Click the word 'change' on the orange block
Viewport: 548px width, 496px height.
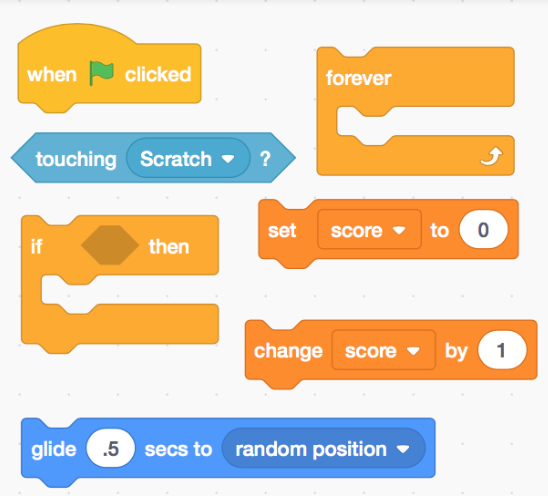click(288, 351)
